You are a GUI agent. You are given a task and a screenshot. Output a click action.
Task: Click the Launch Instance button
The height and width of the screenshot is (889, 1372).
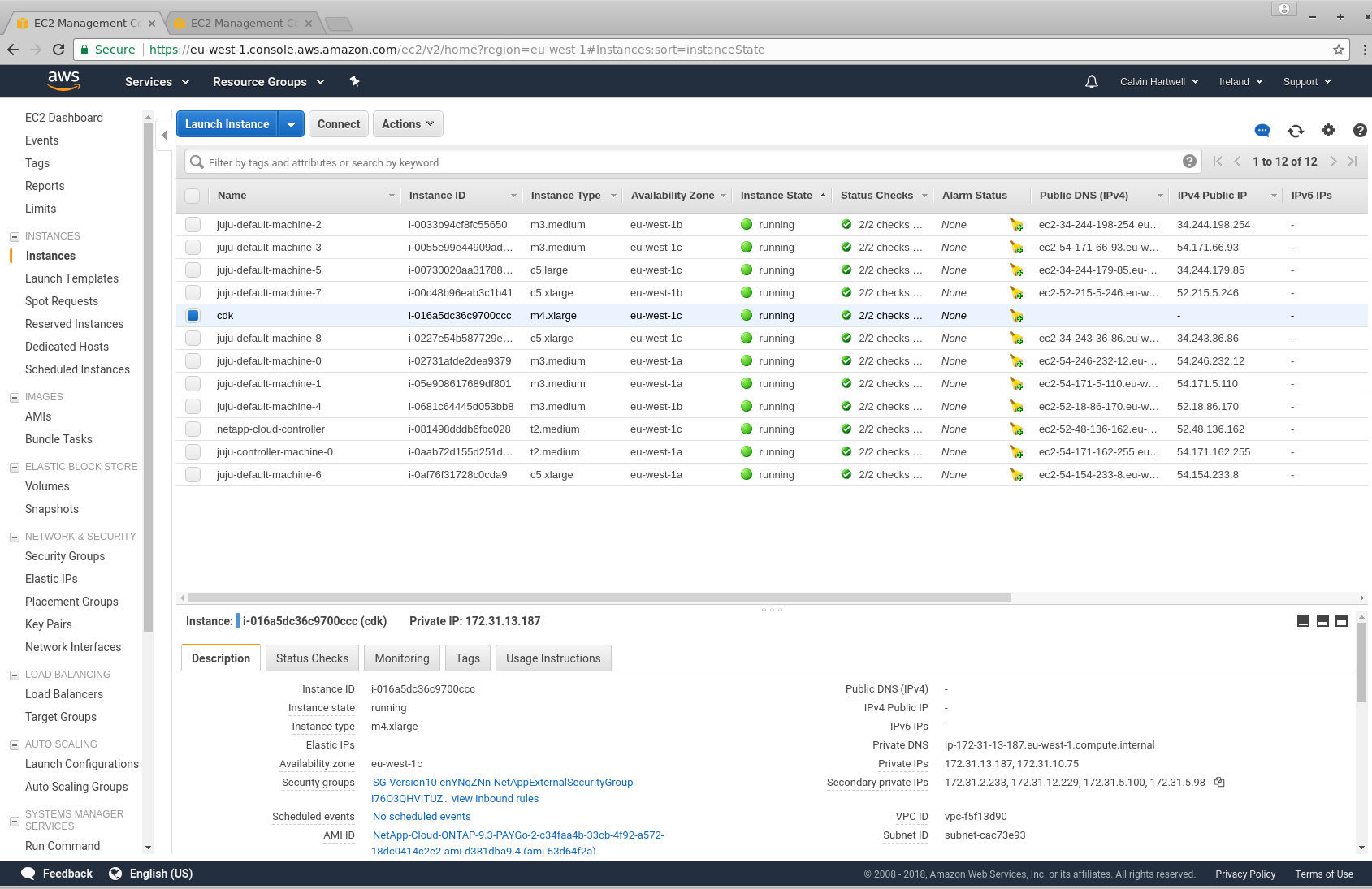[x=227, y=124]
